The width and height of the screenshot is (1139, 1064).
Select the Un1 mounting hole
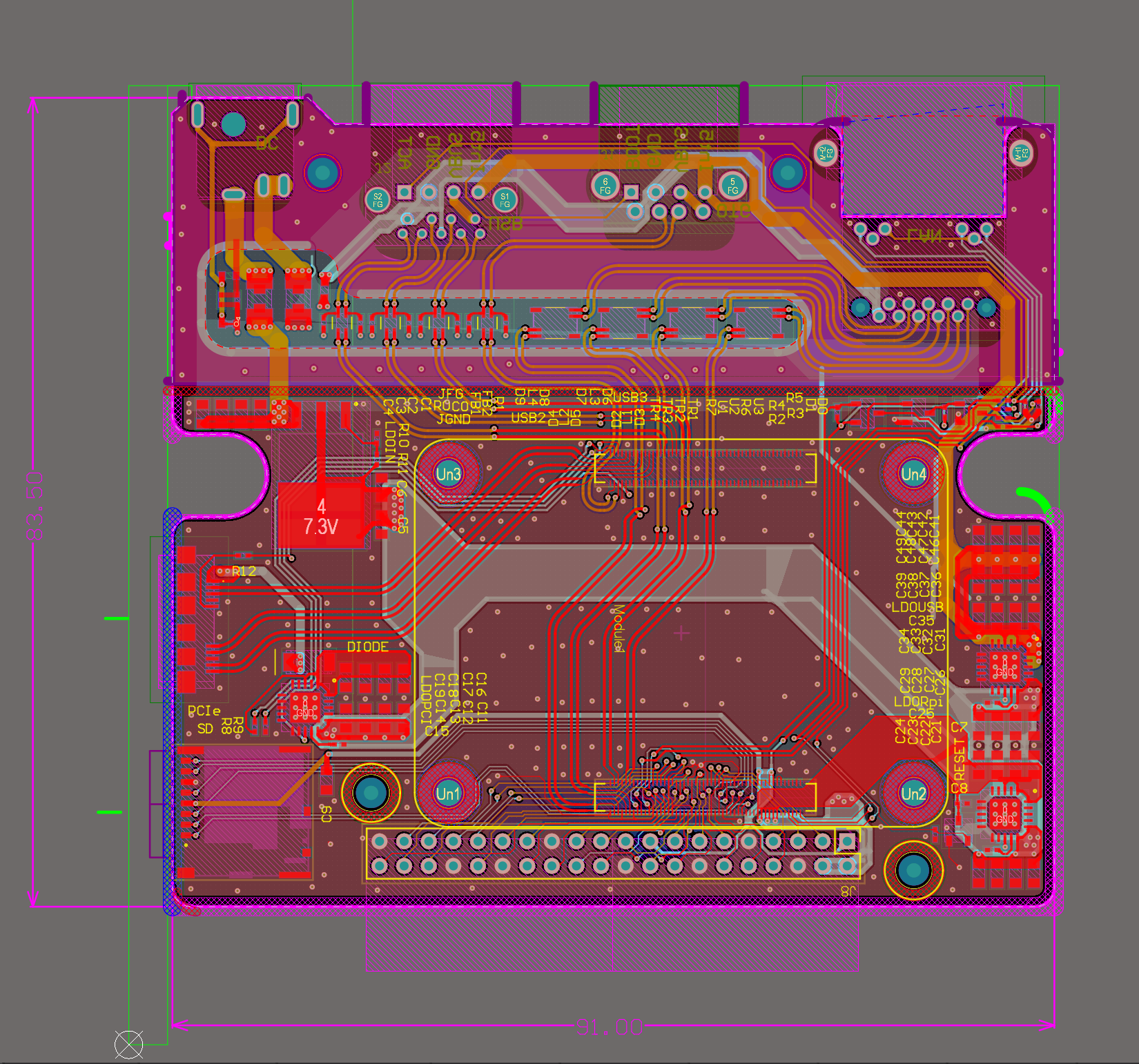pyautogui.click(x=448, y=794)
